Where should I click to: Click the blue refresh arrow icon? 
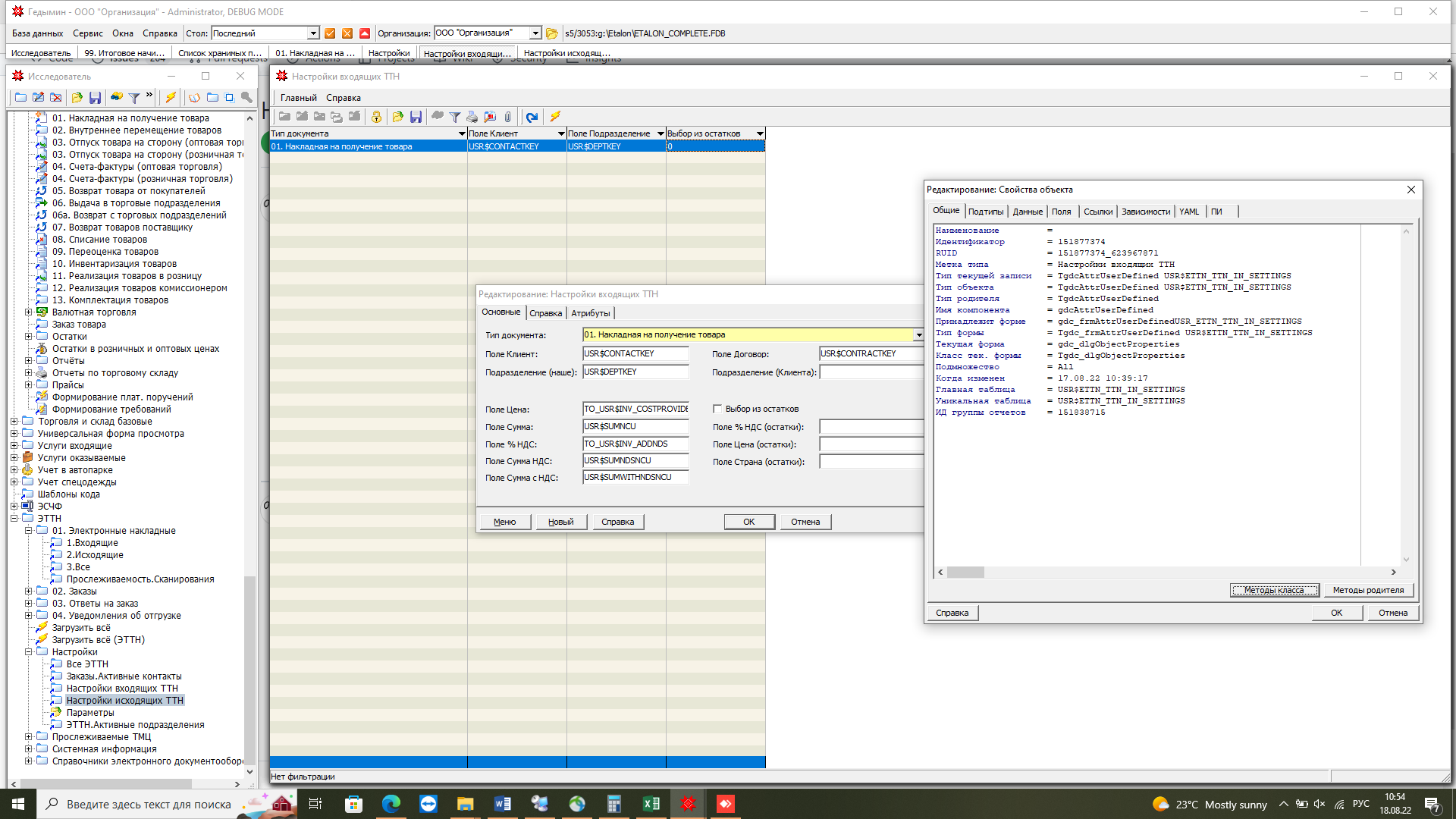point(532,117)
